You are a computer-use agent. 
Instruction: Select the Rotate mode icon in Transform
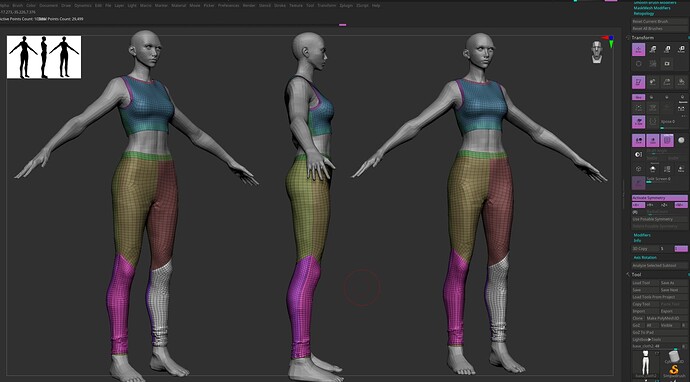click(681, 49)
